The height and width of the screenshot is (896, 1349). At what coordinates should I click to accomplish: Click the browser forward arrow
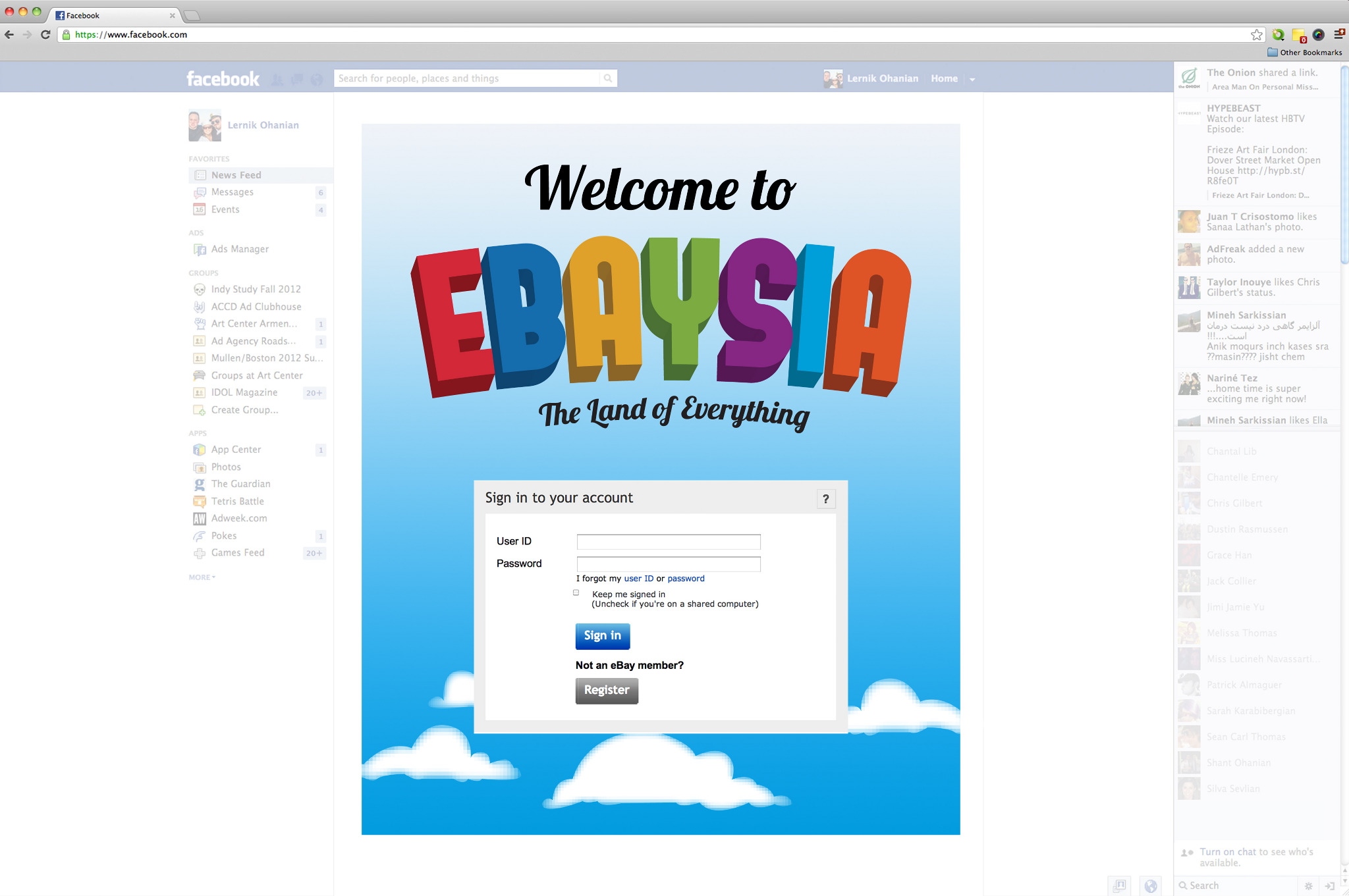tap(27, 35)
